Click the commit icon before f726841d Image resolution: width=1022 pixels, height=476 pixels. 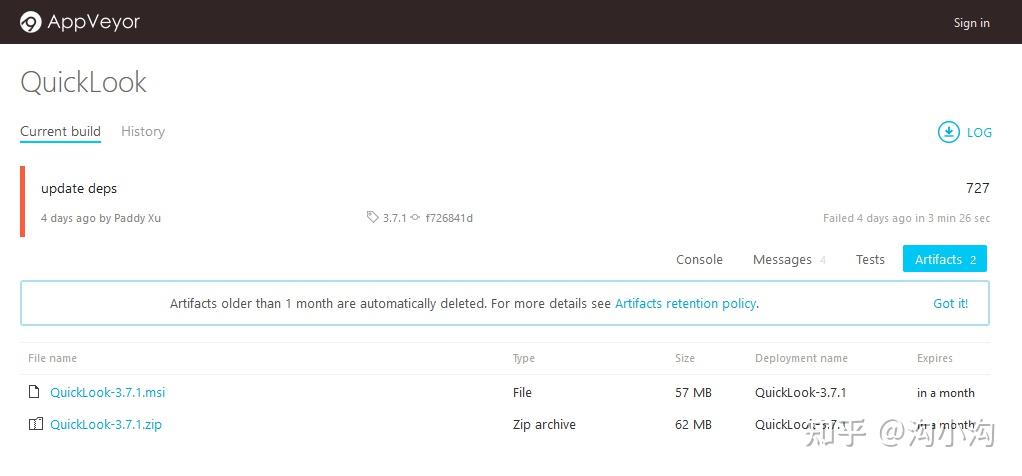[415, 218]
